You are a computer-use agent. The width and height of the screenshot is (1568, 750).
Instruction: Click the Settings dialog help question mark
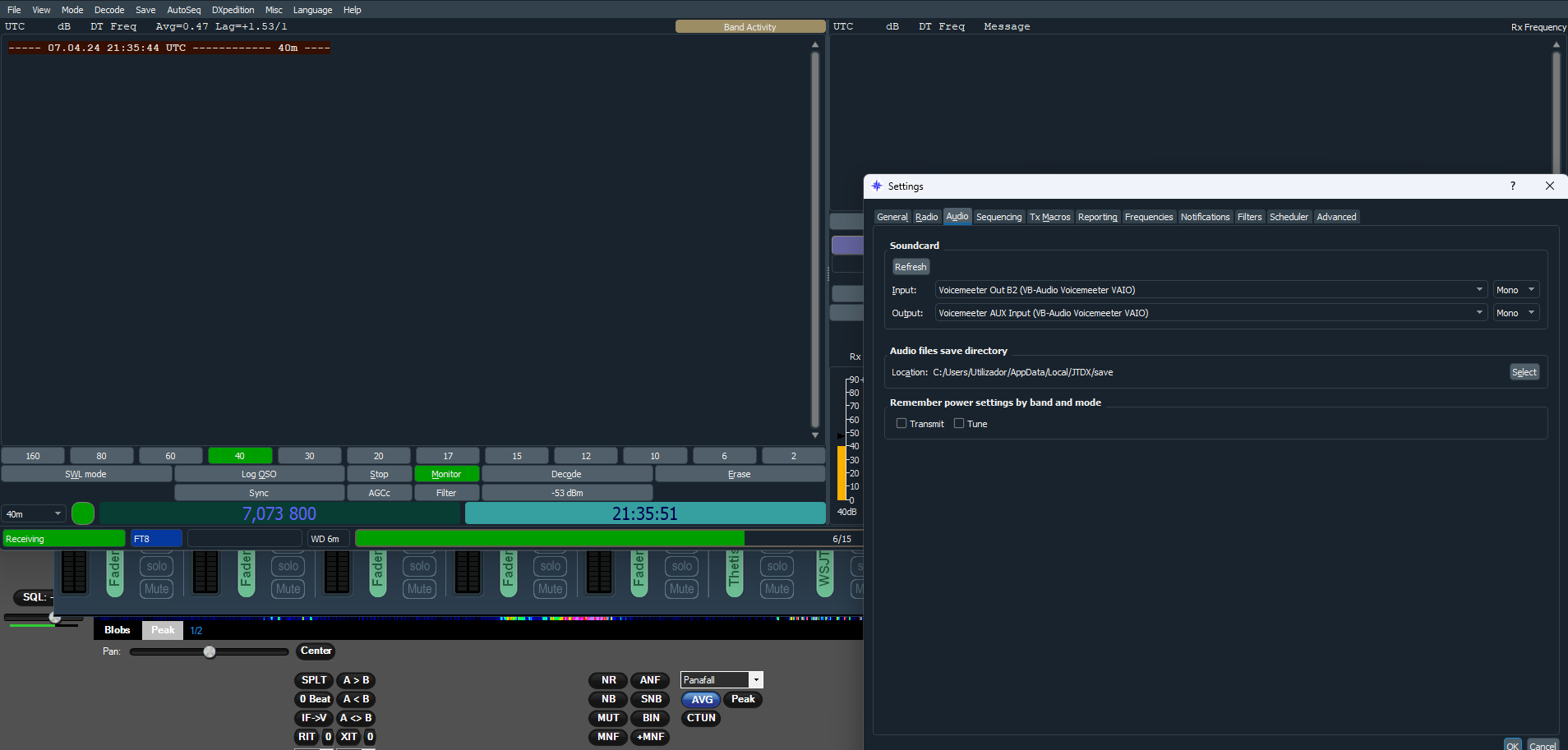pos(1512,186)
